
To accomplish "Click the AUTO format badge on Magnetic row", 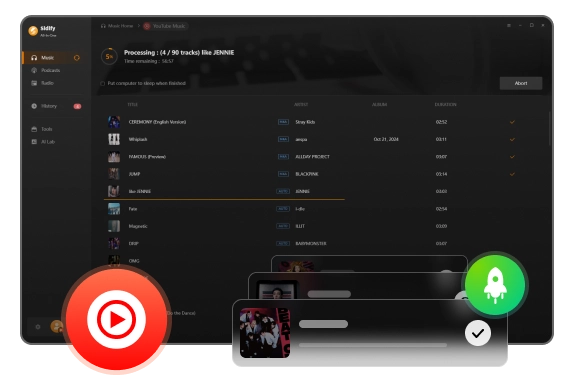I will (283, 226).
